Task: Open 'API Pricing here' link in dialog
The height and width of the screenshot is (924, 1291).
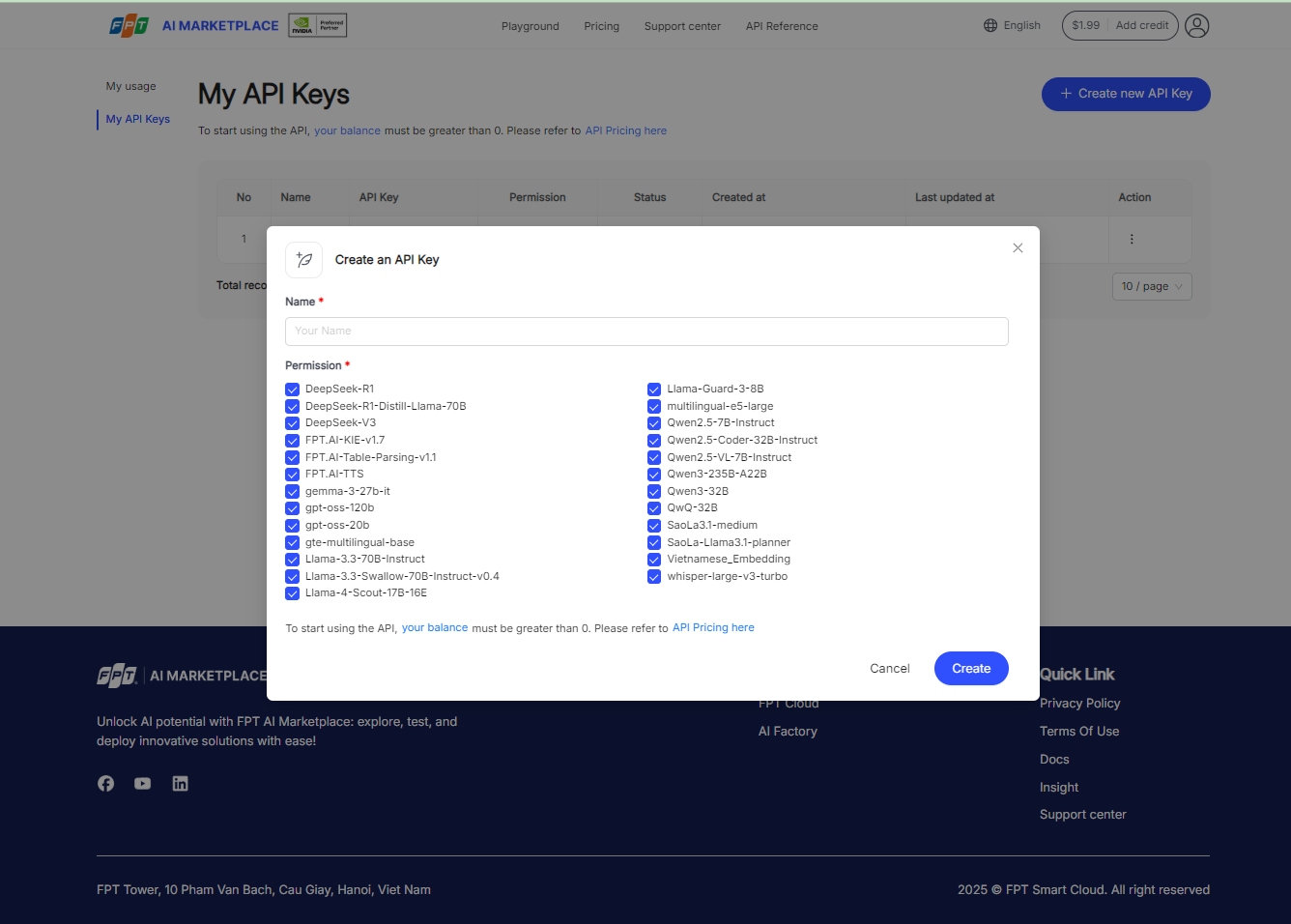Action: click(713, 628)
